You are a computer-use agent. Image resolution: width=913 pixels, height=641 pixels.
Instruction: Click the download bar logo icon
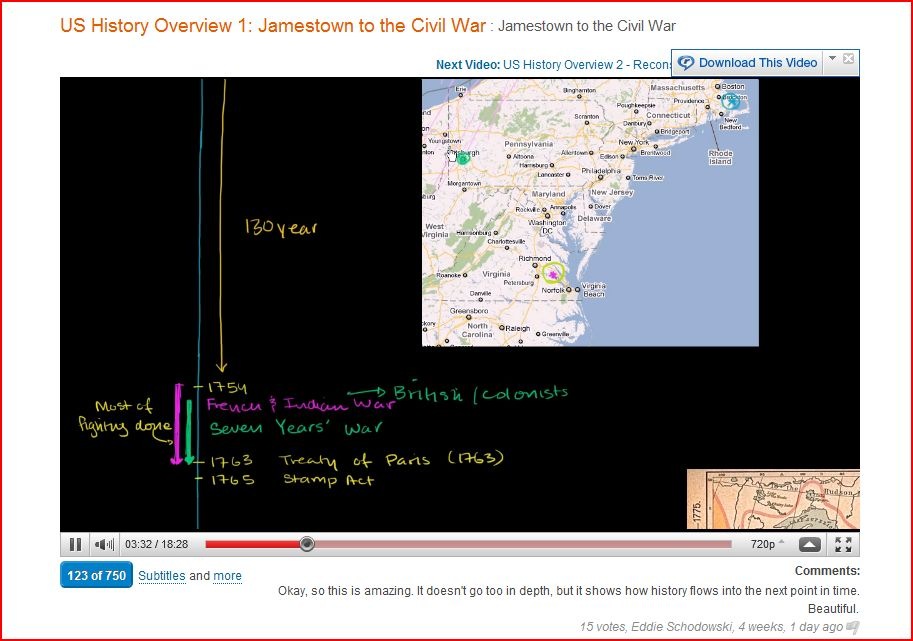[x=686, y=62]
